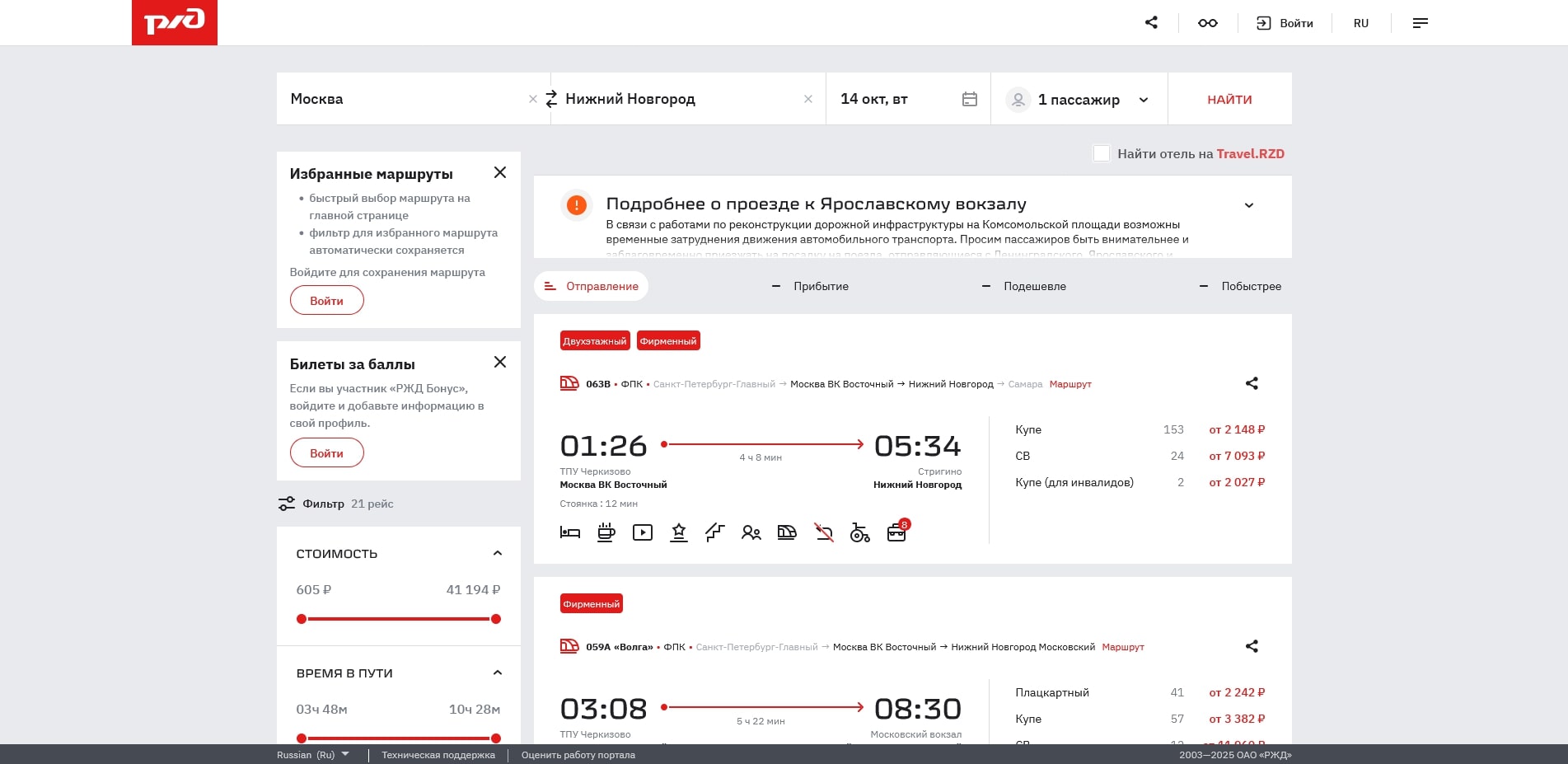Open accessibility glasses icon in header
The image size is (1568, 764).
[x=1207, y=23]
